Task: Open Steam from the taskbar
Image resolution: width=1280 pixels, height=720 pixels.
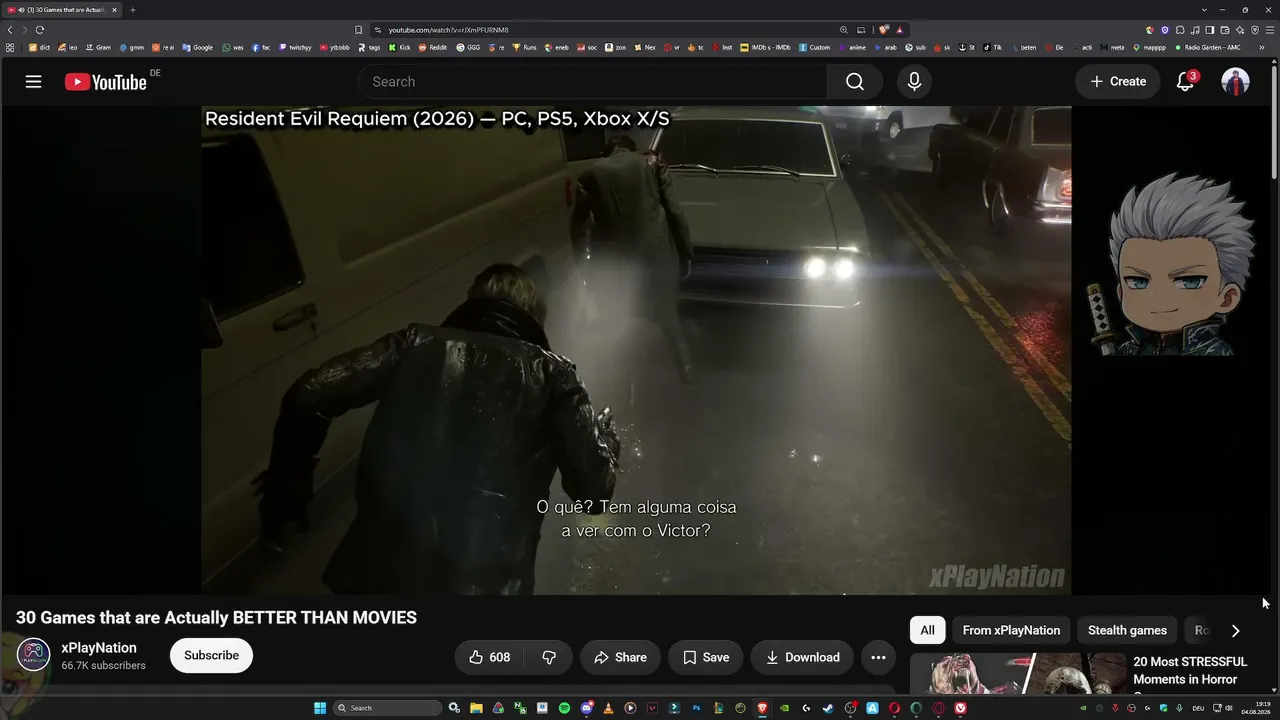Action: tap(828, 708)
